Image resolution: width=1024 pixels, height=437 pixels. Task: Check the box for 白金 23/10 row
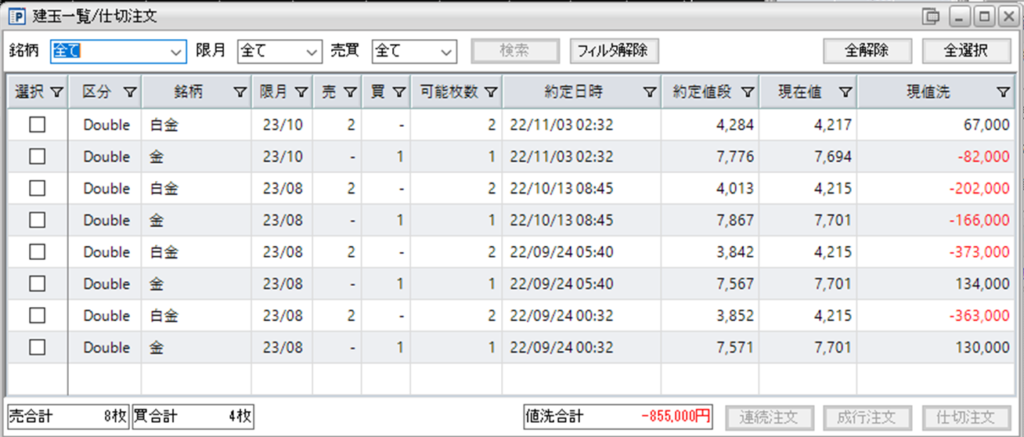[x=37, y=125]
